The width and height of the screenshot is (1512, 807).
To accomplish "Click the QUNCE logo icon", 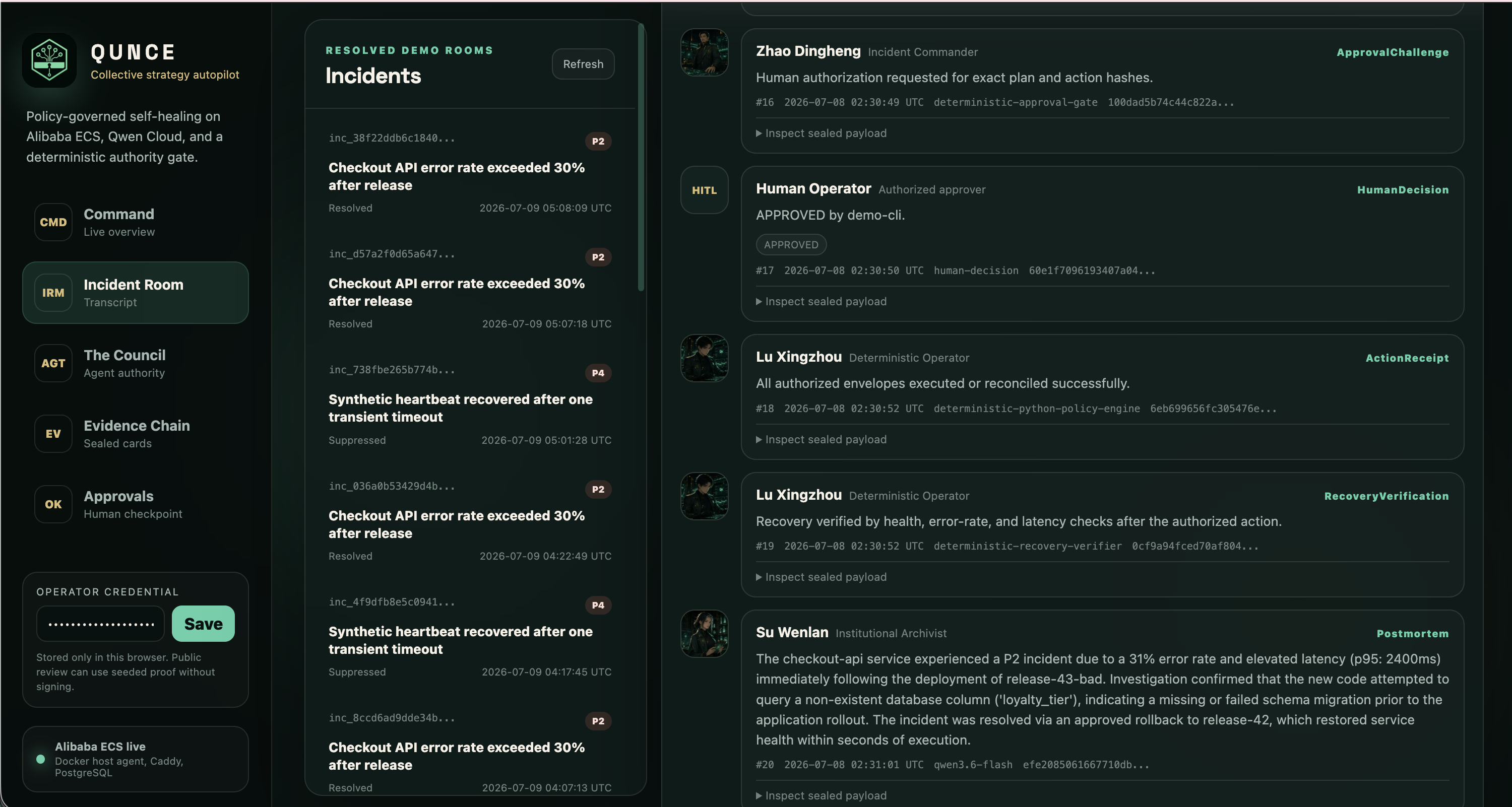I will tap(49, 60).
